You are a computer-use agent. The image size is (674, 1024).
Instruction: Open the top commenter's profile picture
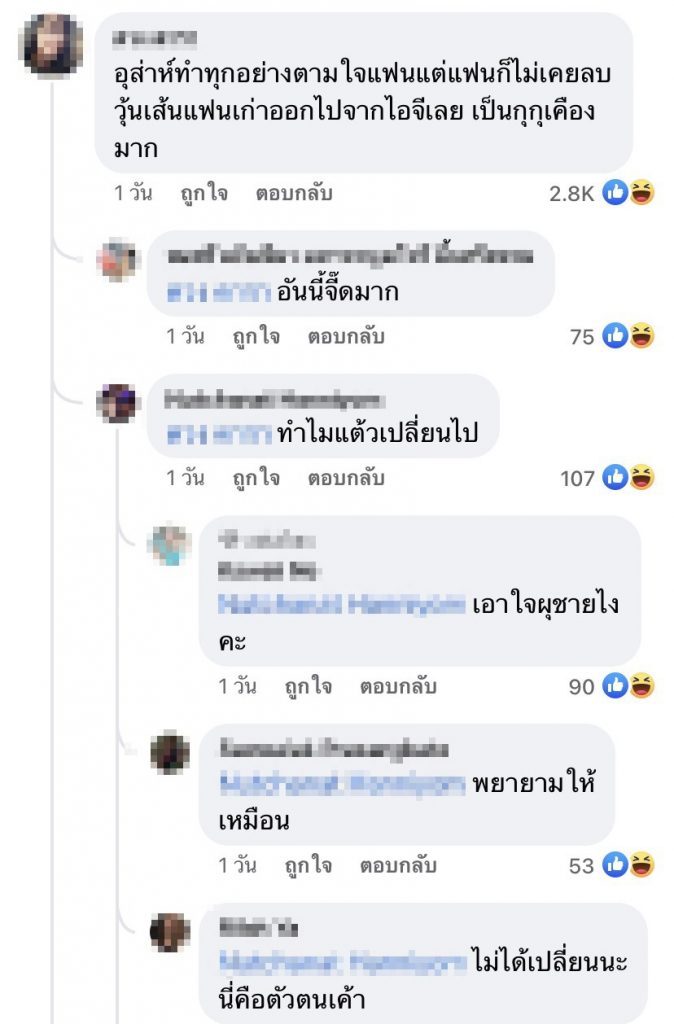54,44
